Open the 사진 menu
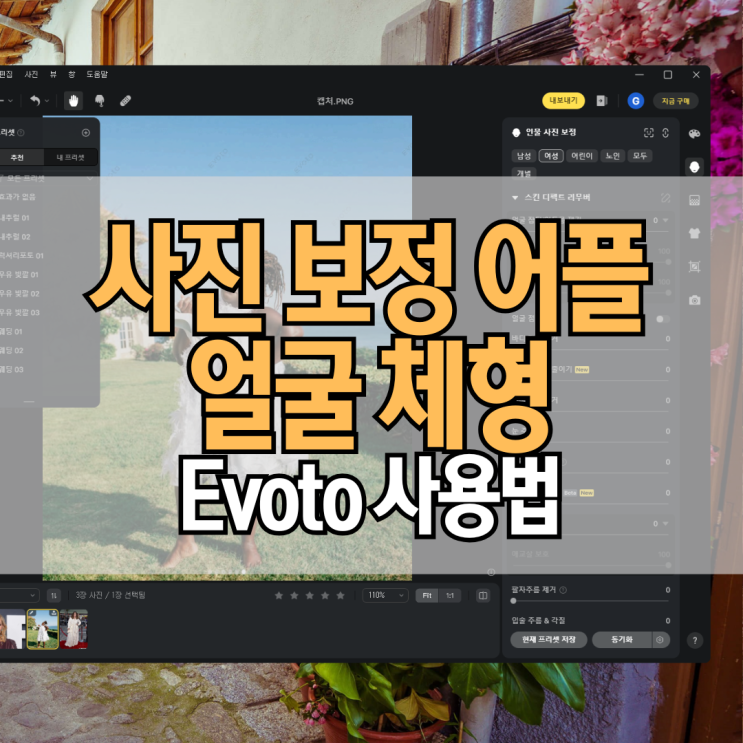The height and width of the screenshot is (743, 743). [31, 74]
